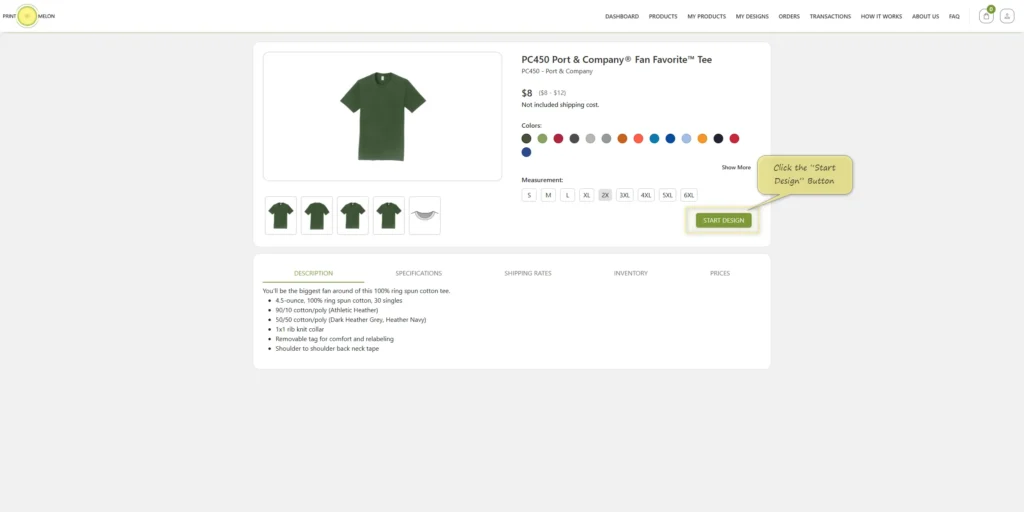Click 'Shoulder to shoulder back neck tape' bullet

[x=327, y=349]
